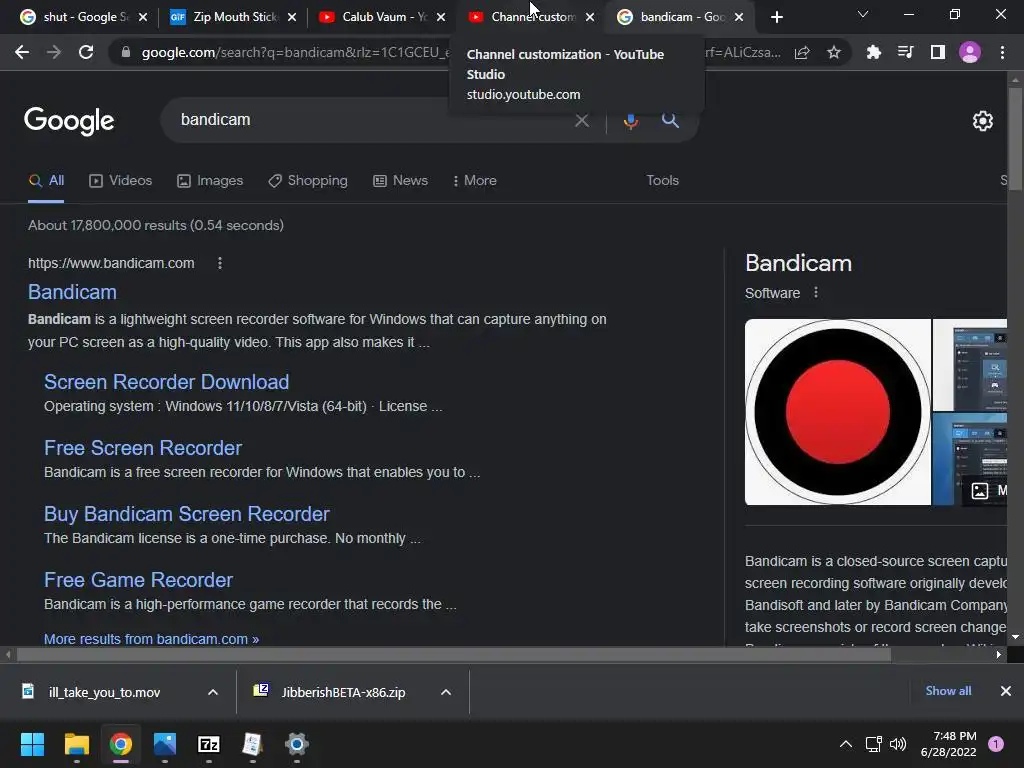
Task: Open Google quick settings gear
Action: pyautogui.click(x=982, y=121)
